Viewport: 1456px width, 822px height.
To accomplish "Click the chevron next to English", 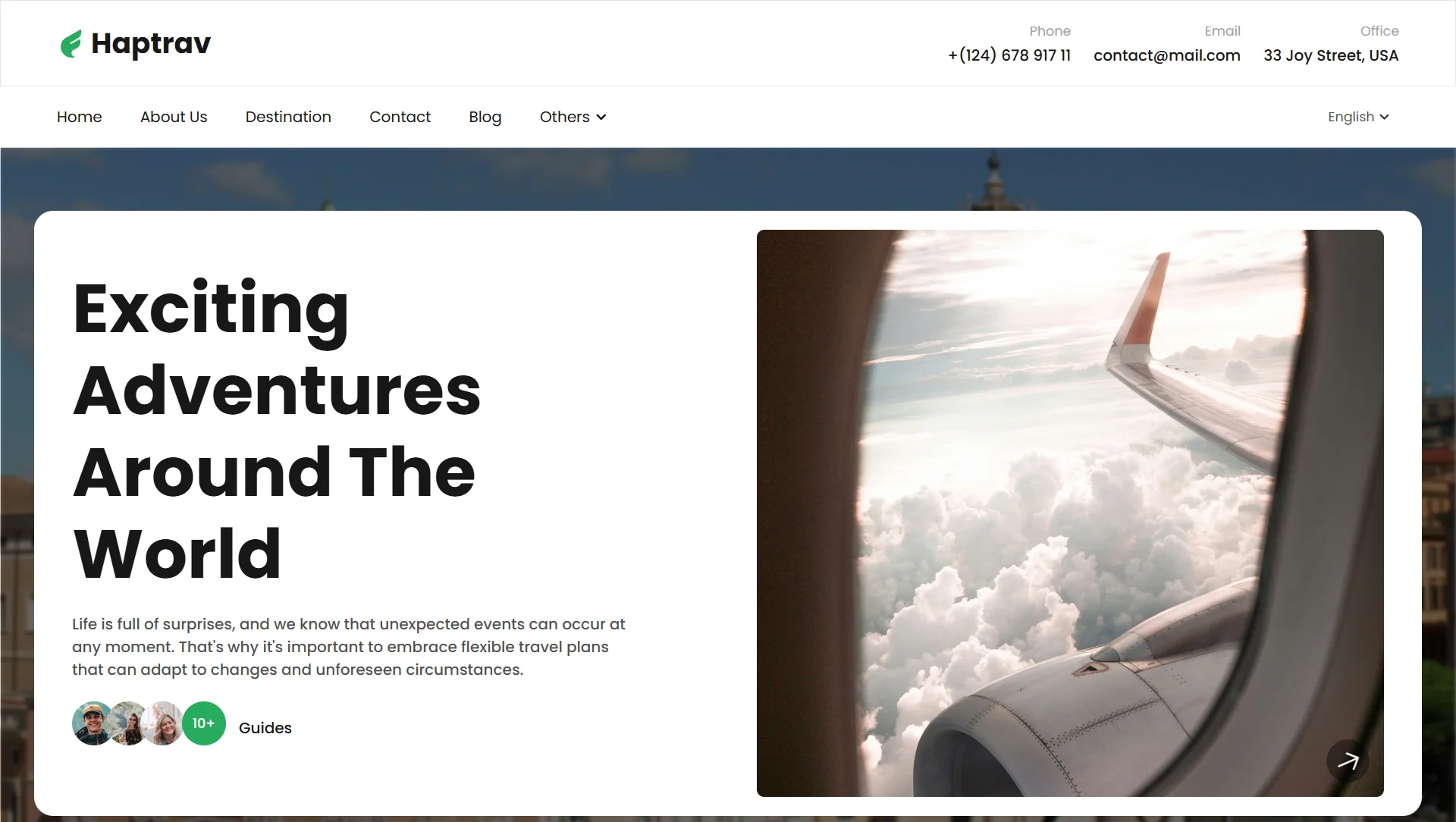I will tap(1384, 117).
